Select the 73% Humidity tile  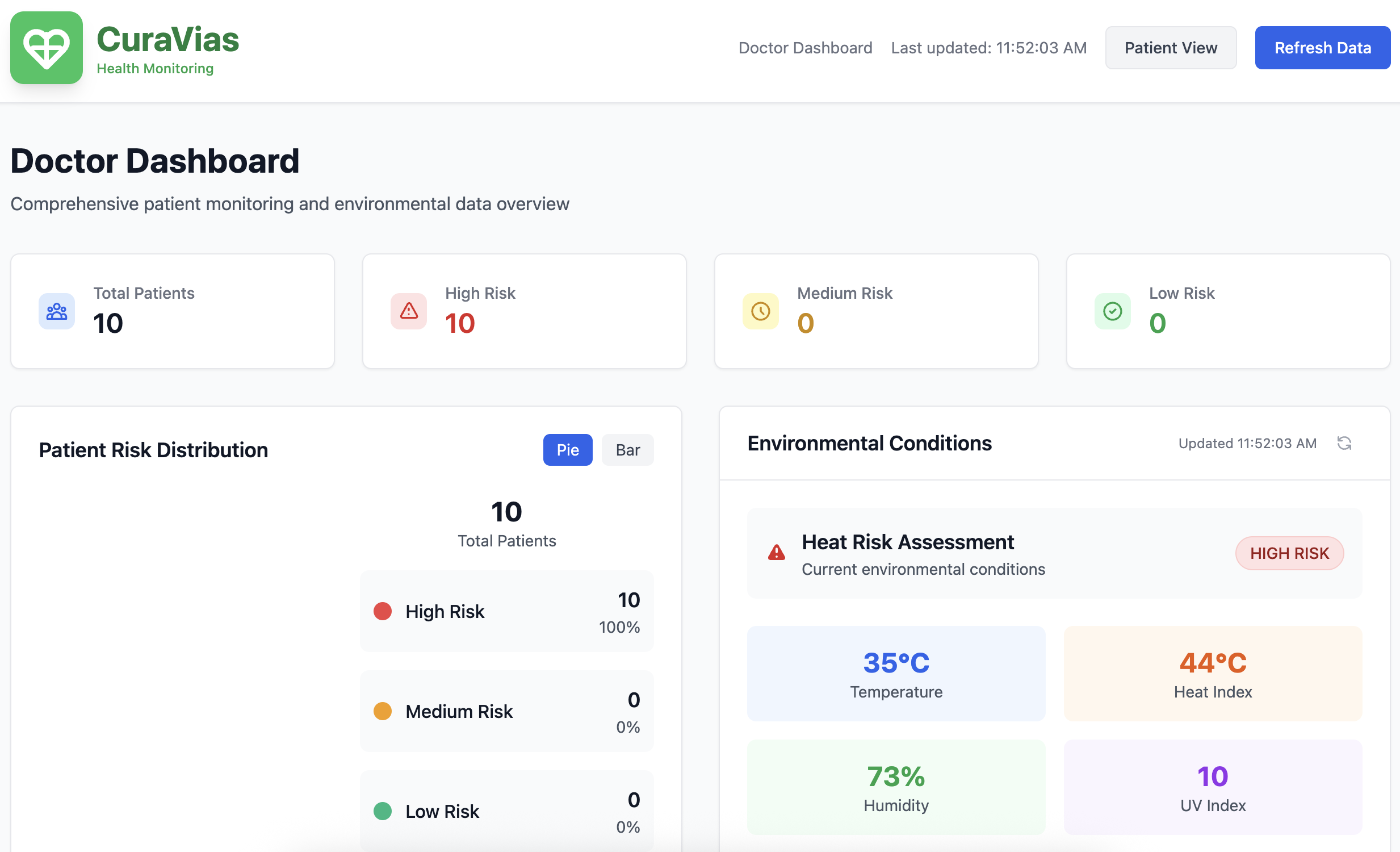[x=895, y=787]
